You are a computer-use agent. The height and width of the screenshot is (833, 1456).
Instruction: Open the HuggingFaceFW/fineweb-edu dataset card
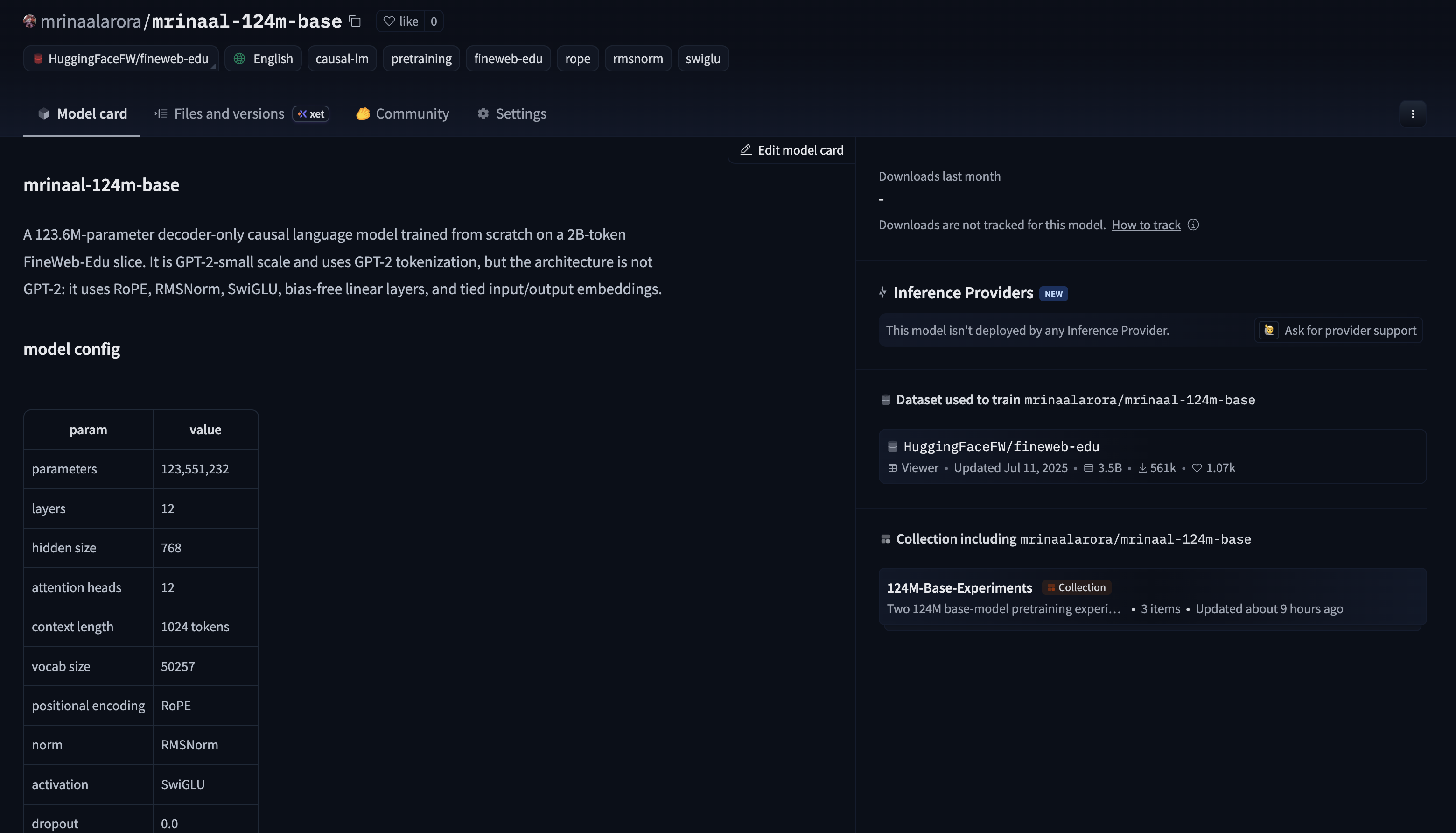[1152, 457]
